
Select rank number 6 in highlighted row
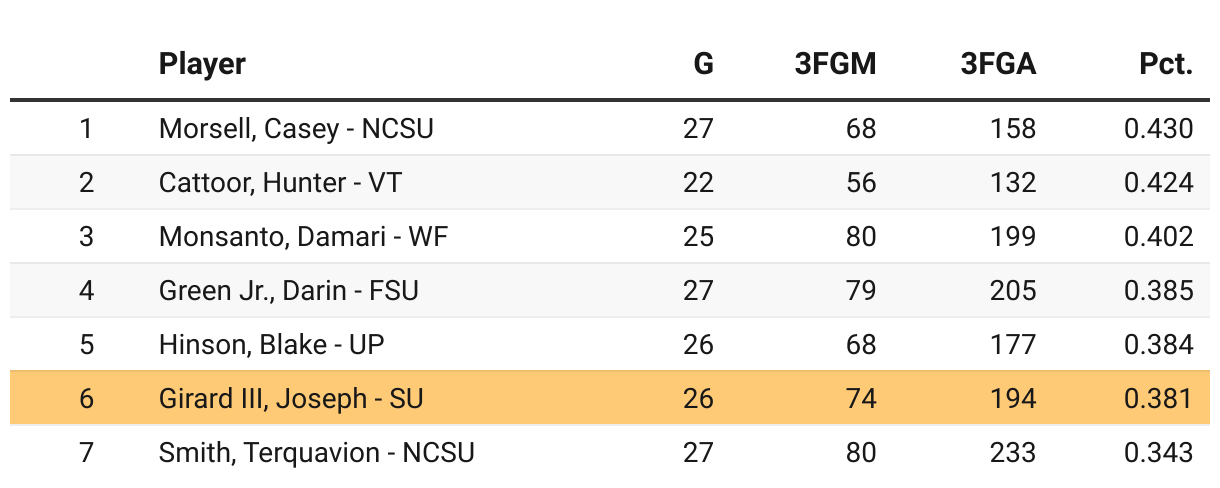coord(86,398)
